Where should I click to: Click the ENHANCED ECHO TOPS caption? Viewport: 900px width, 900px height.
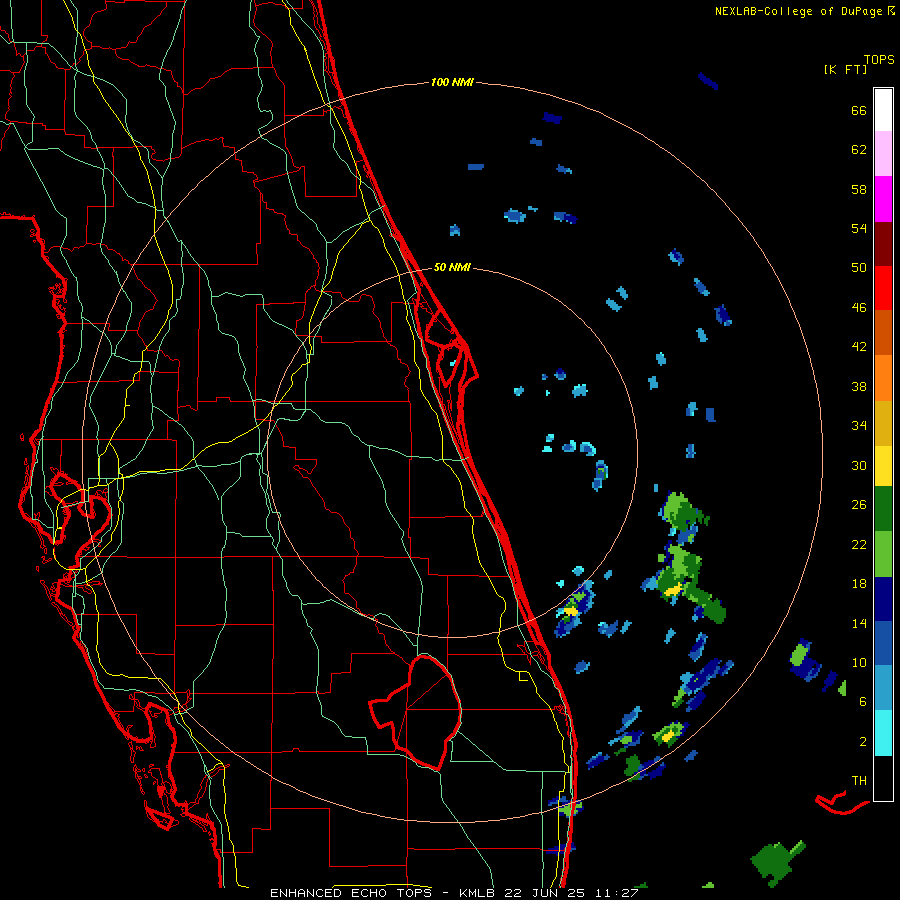[351, 893]
